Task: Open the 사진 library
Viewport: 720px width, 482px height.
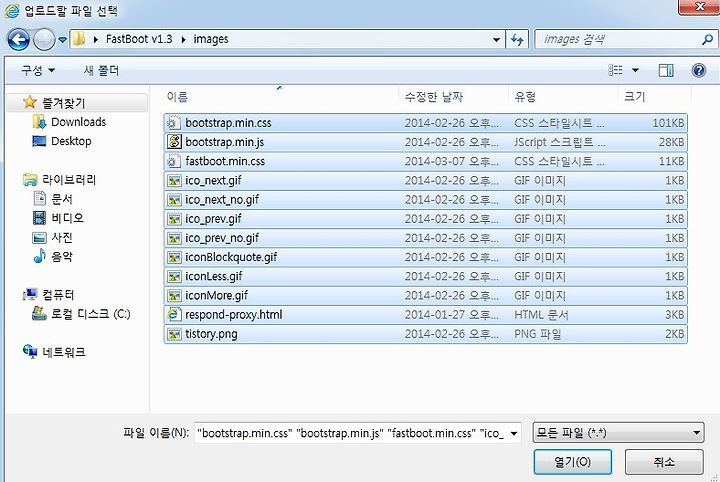Action: coord(62,237)
